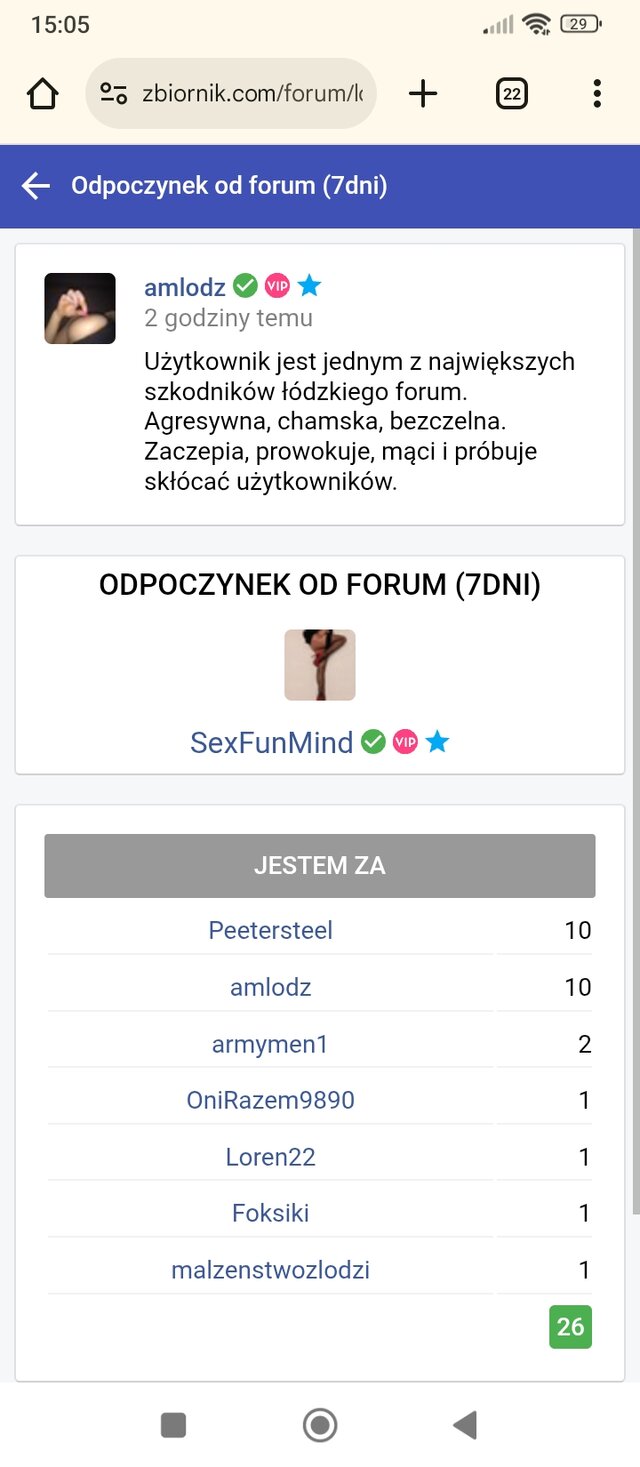Viewport: 640px width, 1467px height.
Task: Open a new tab with plus icon
Action: pos(423,94)
